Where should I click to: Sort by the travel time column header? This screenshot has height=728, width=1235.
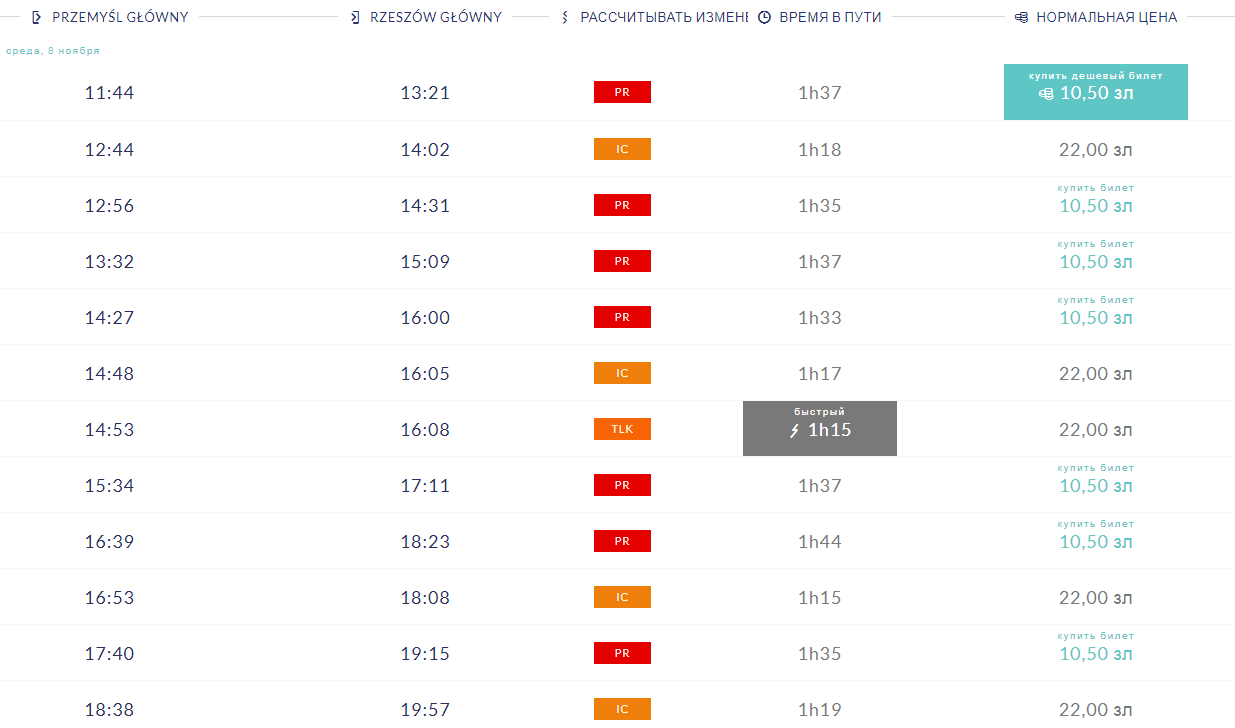coord(820,18)
